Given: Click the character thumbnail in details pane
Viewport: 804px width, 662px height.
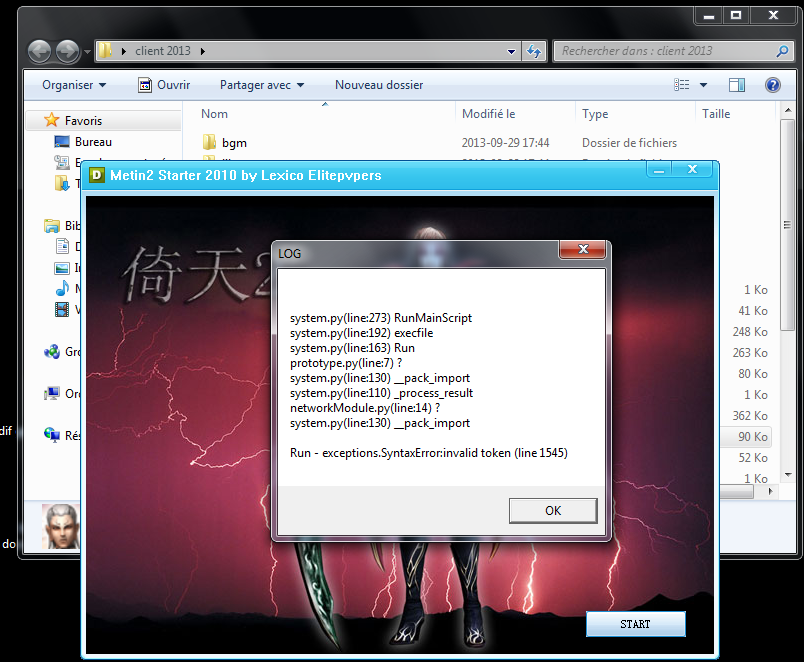Looking at the screenshot, I should pos(61,527).
